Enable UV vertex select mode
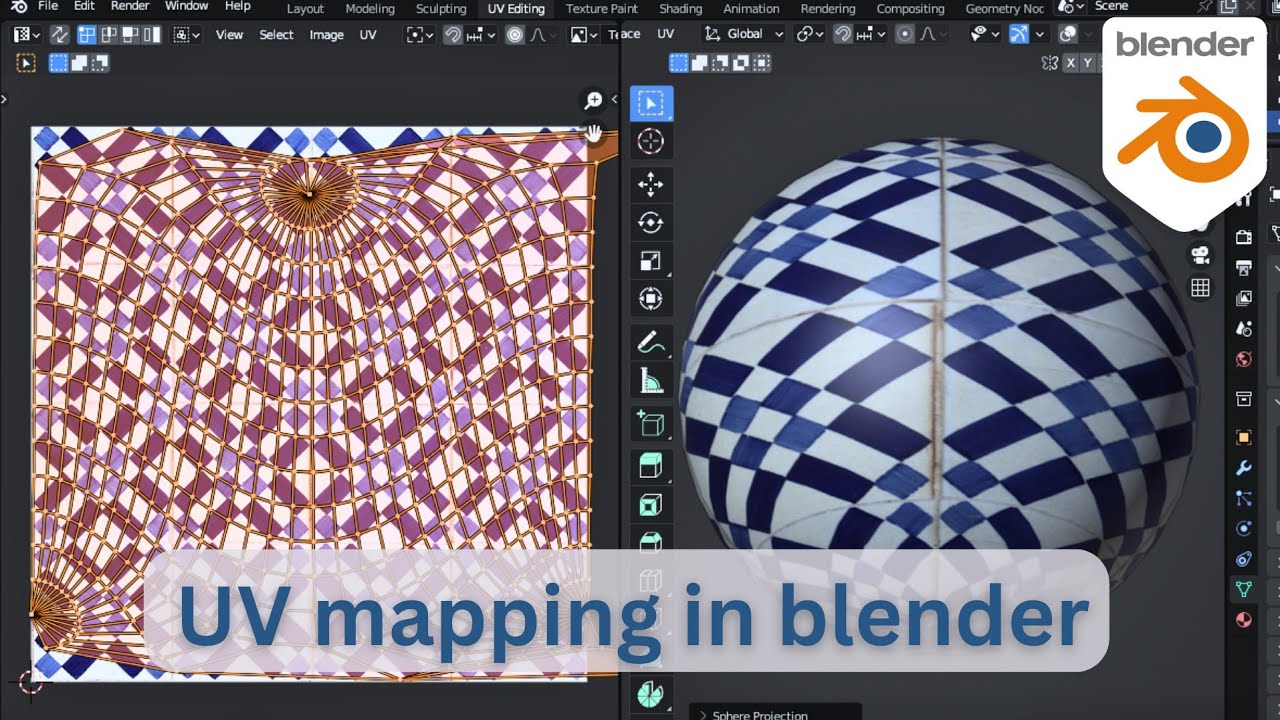This screenshot has height=720, width=1280. click(x=87, y=35)
